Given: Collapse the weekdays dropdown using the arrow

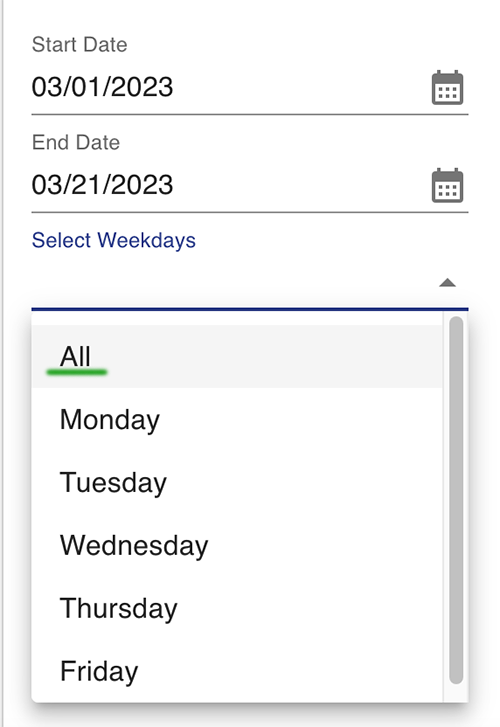Looking at the screenshot, I should tap(447, 283).
